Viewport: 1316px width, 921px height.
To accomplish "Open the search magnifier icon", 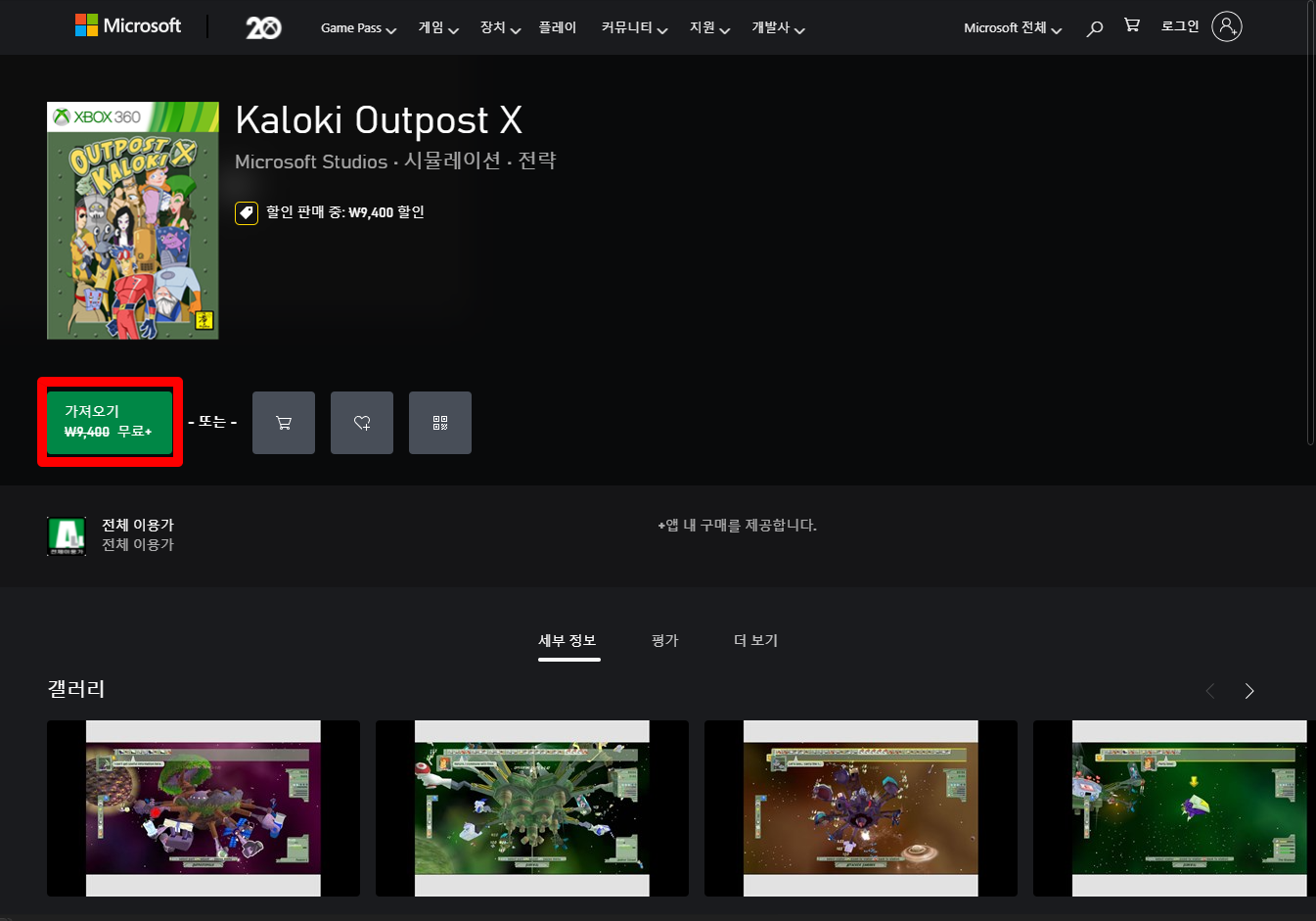I will (1095, 28).
